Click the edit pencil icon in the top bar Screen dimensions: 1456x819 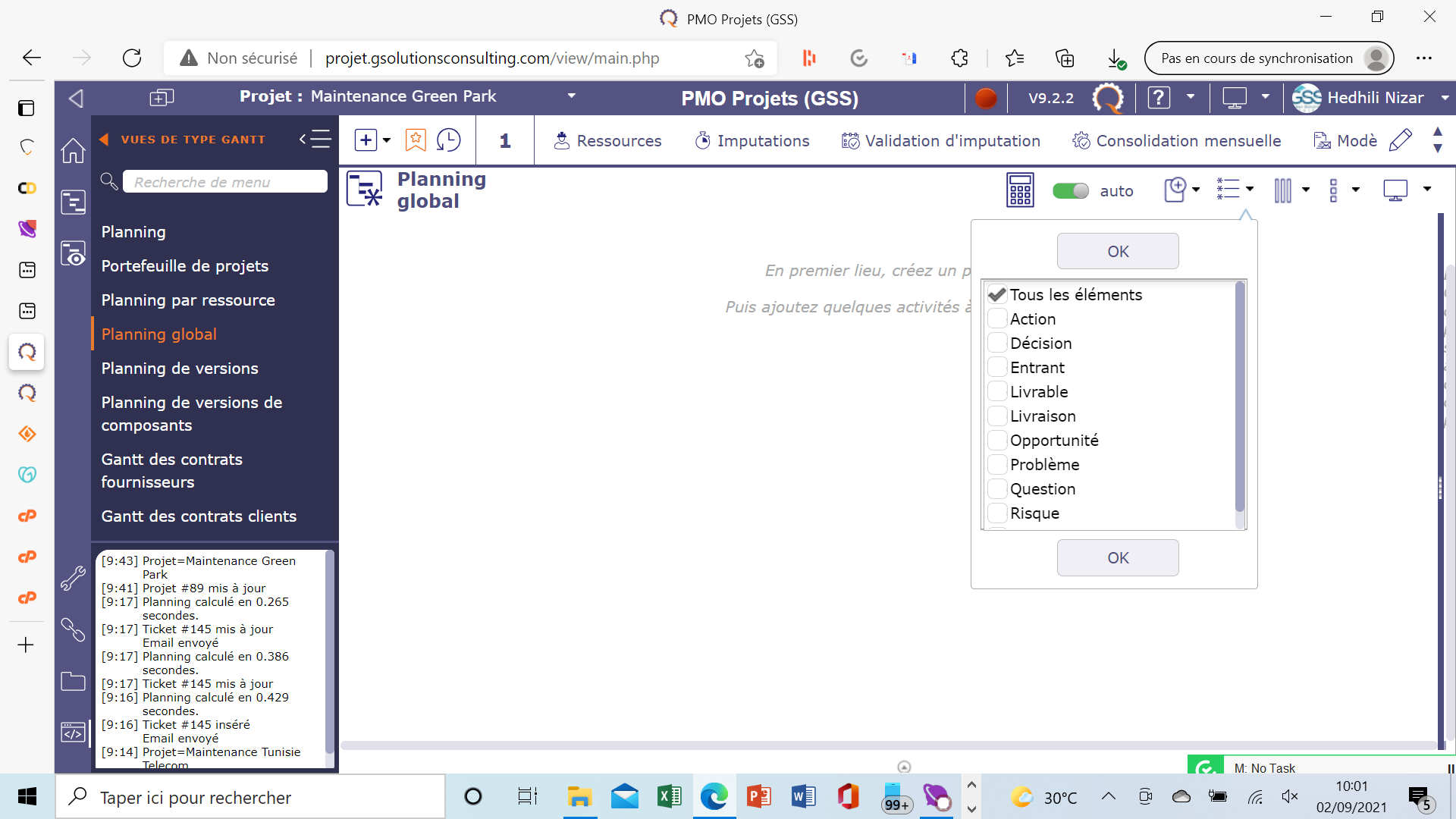tap(1400, 140)
